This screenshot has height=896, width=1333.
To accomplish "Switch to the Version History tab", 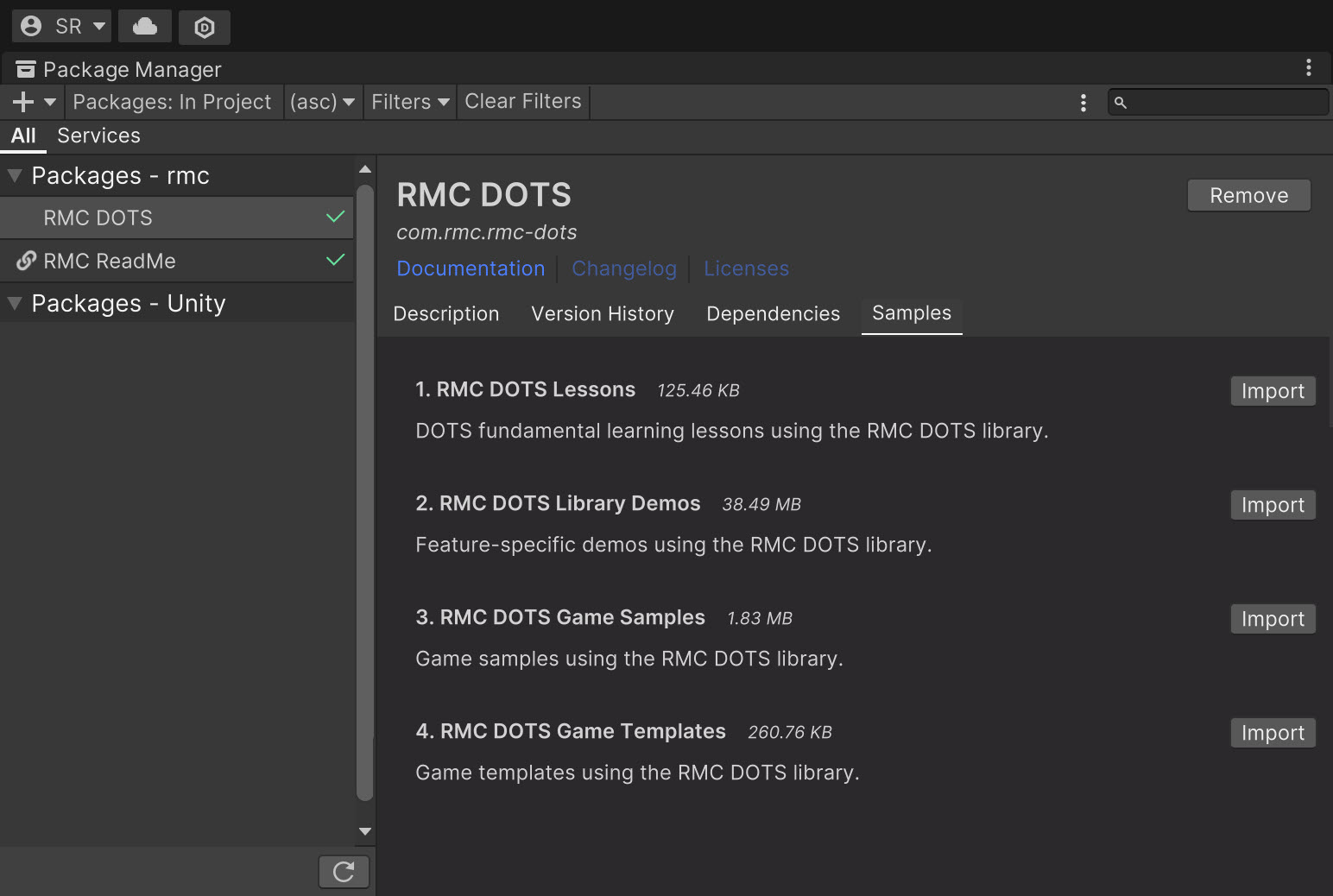I will (x=602, y=313).
